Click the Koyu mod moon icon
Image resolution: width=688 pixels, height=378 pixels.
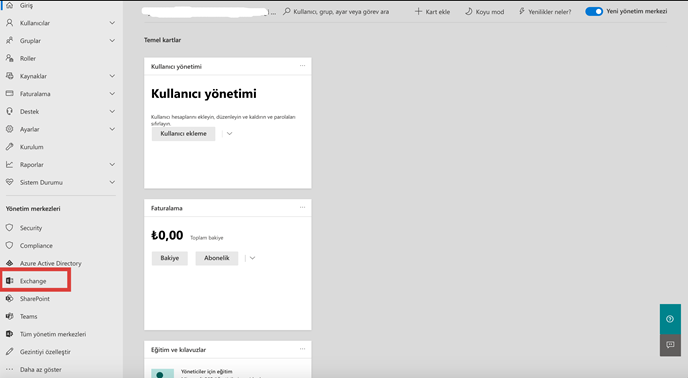469,11
